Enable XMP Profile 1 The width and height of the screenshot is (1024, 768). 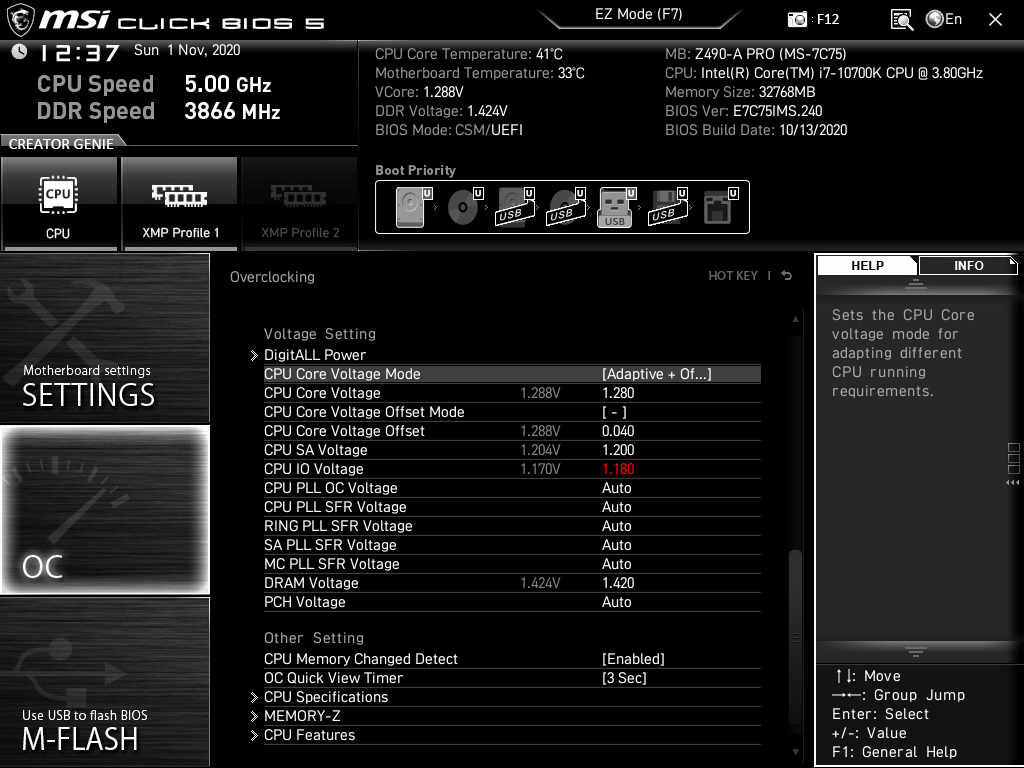[x=180, y=204]
